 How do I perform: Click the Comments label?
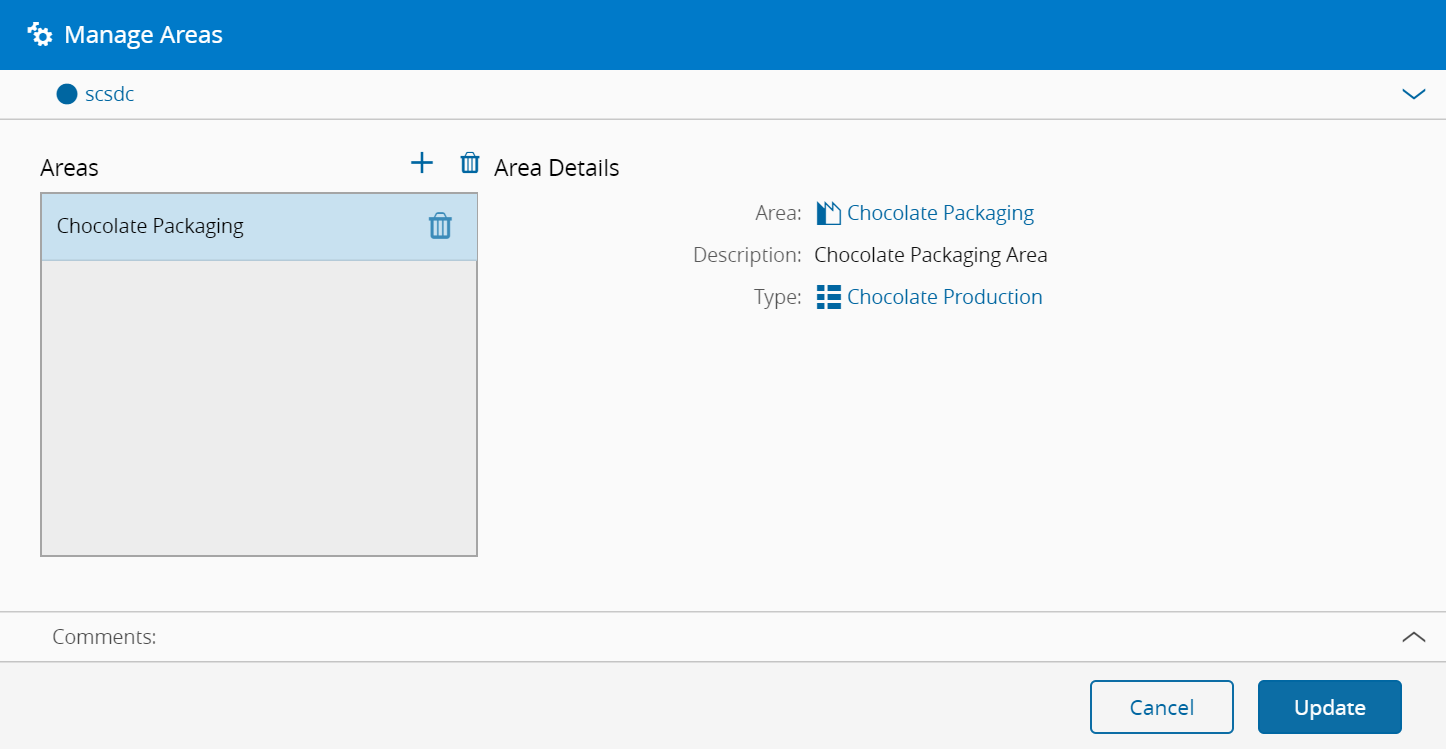[x=104, y=637]
